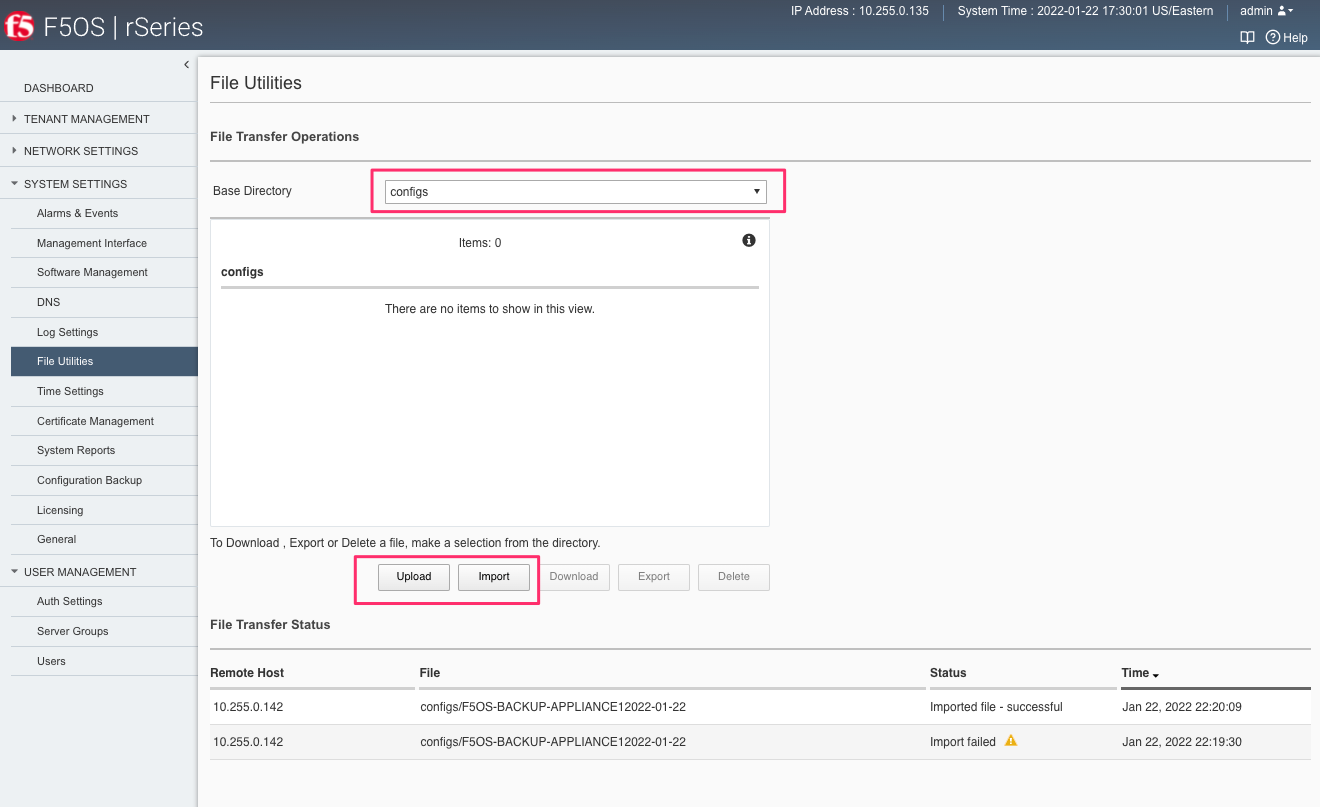
Task: Expand the Tenant Management section
Action: (98, 119)
